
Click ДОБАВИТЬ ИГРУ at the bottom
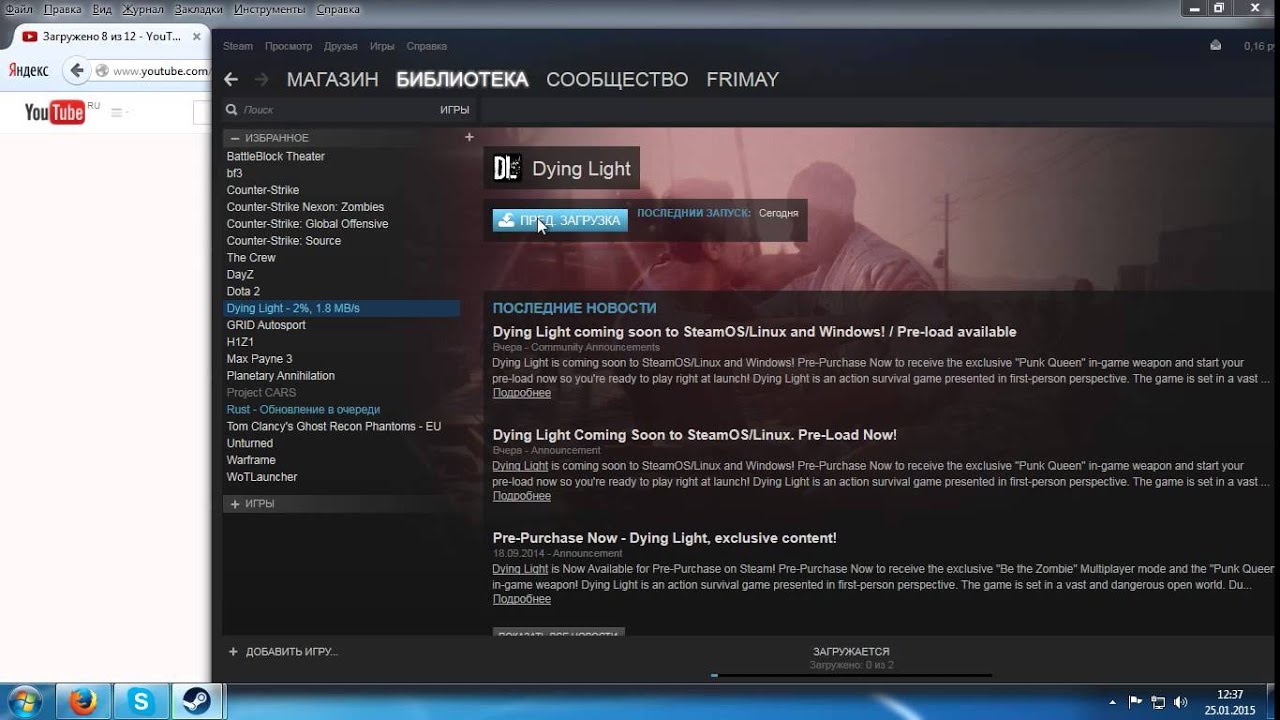pyautogui.click(x=291, y=652)
